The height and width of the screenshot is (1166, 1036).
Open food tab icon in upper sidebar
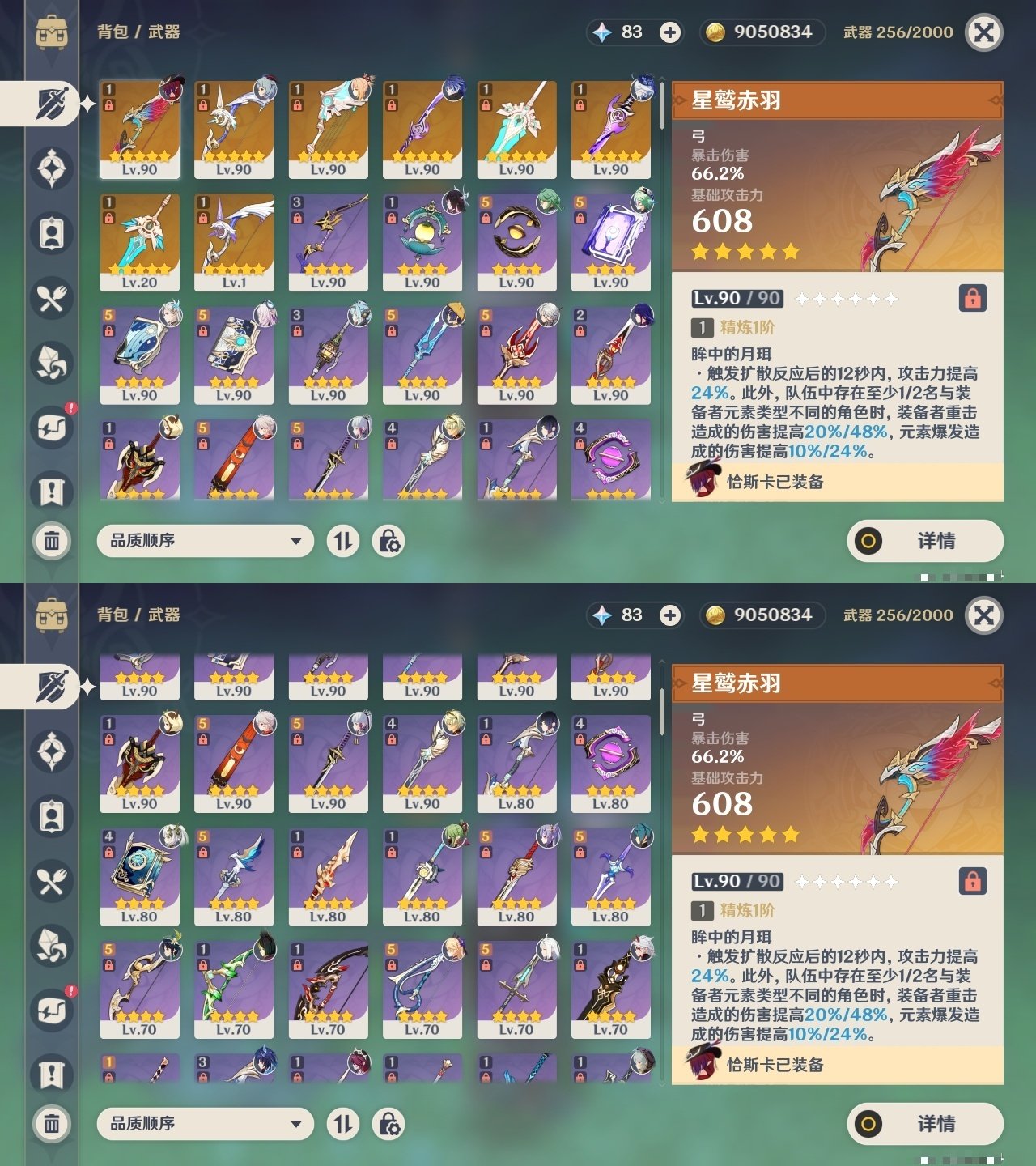coord(52,298)
